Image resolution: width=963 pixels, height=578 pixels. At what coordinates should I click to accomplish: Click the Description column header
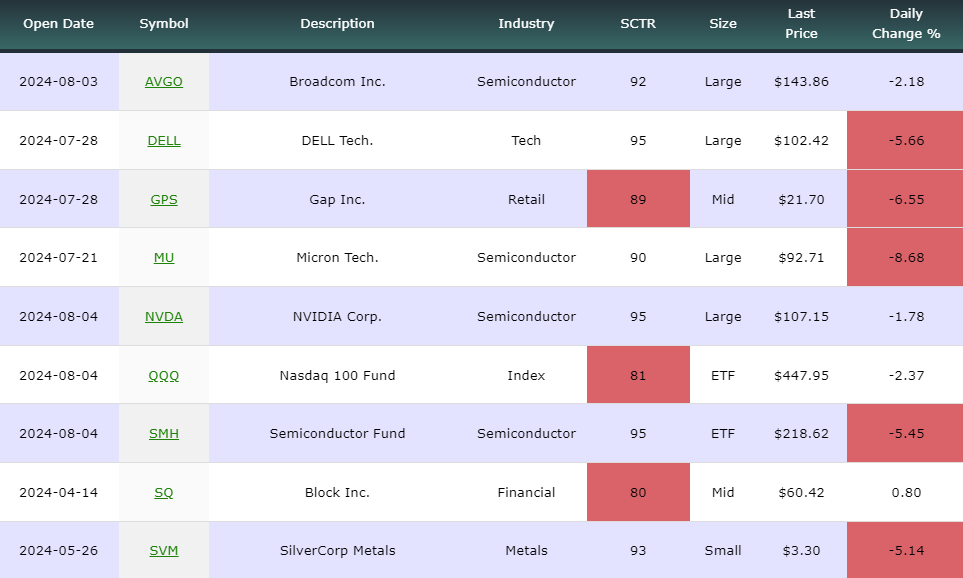[337, 24]
